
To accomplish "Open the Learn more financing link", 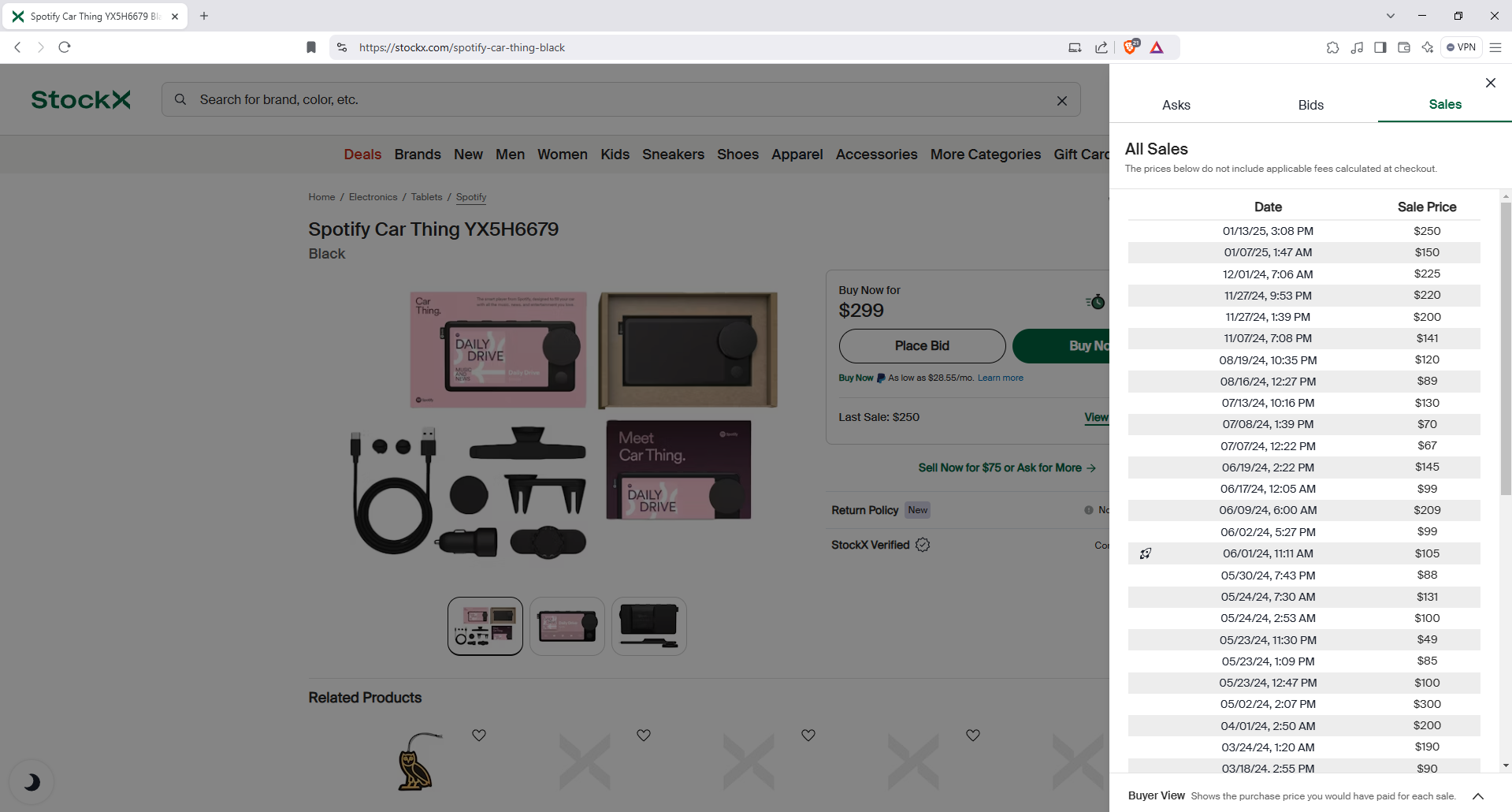I will (1000, 378).
